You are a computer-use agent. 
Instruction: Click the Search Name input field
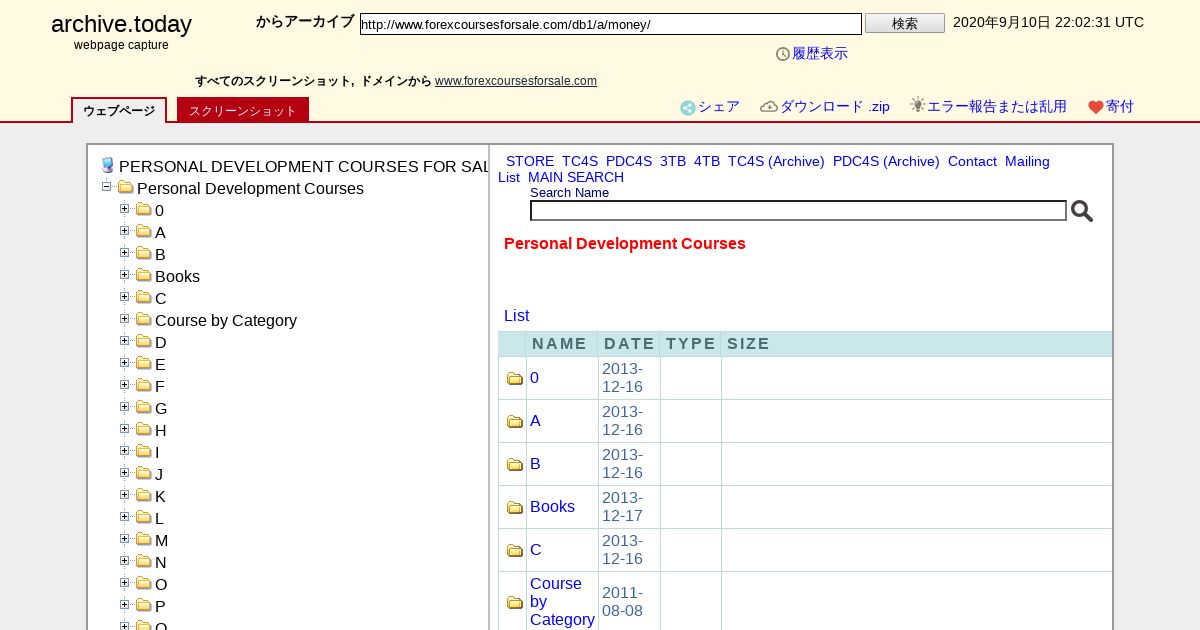pos(797,211)
